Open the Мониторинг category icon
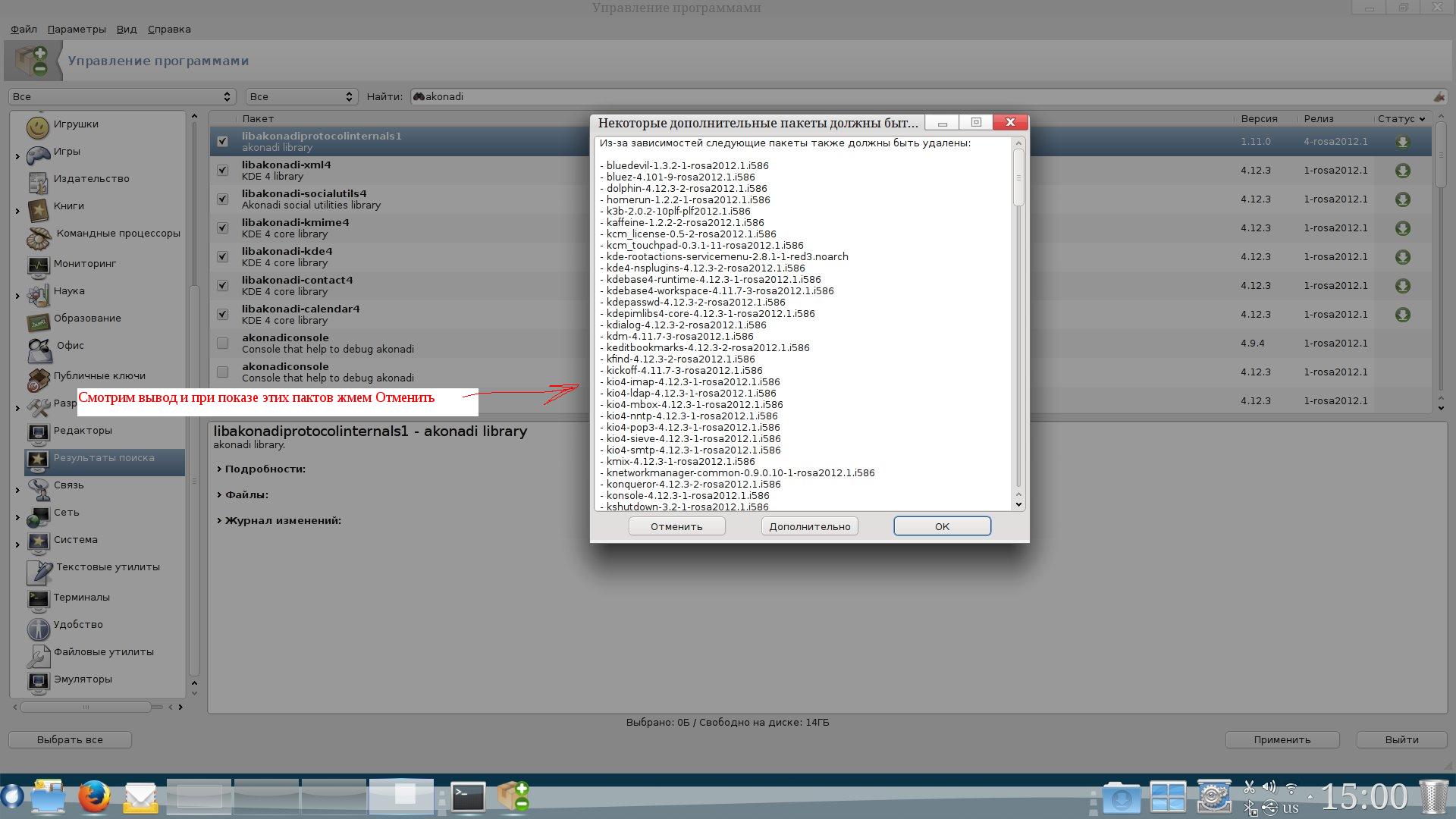Screen dimensions: 1456x819 tap(38, 265)
